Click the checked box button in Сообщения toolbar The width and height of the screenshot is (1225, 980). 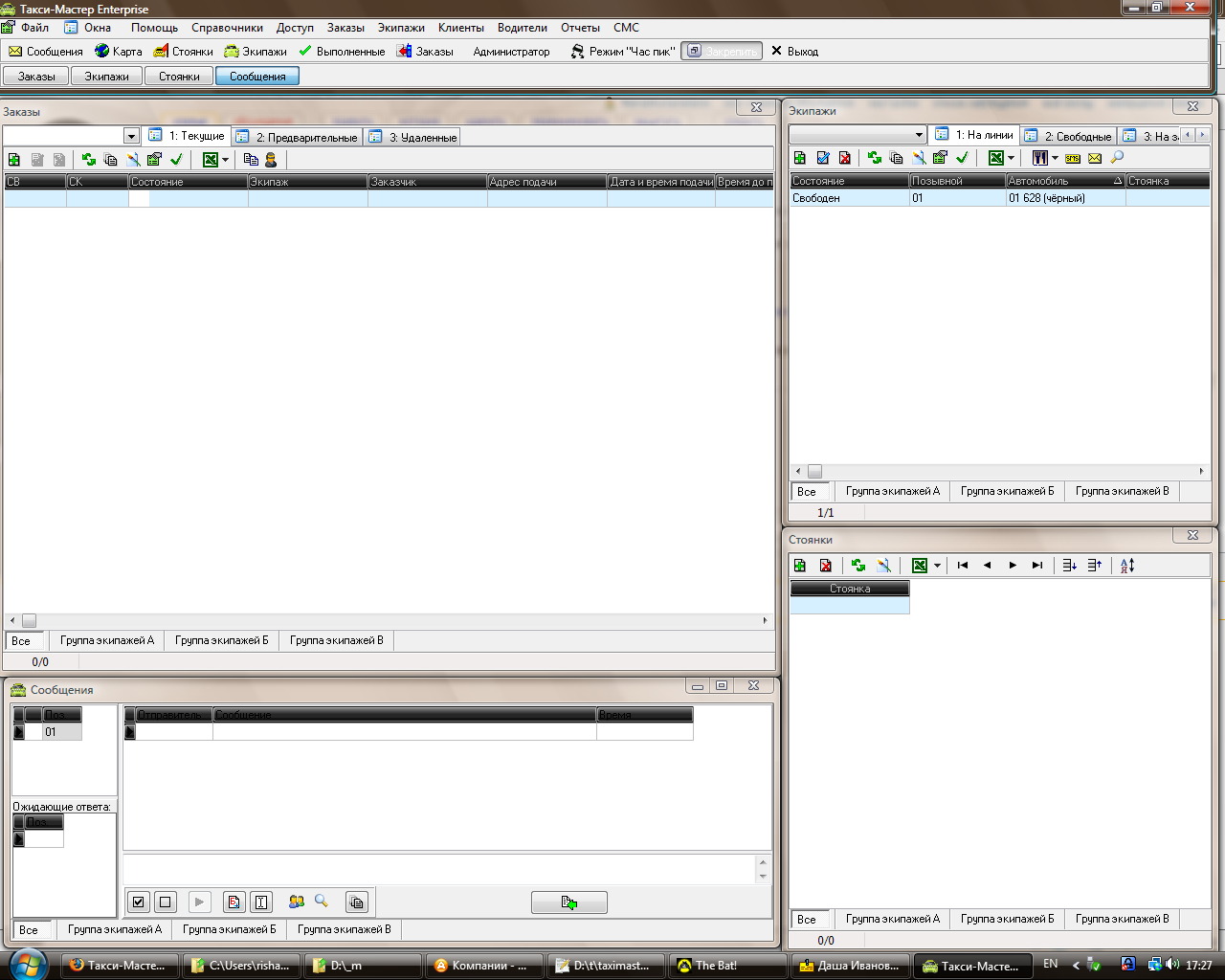pyautogui.click(x=139, y=902)
